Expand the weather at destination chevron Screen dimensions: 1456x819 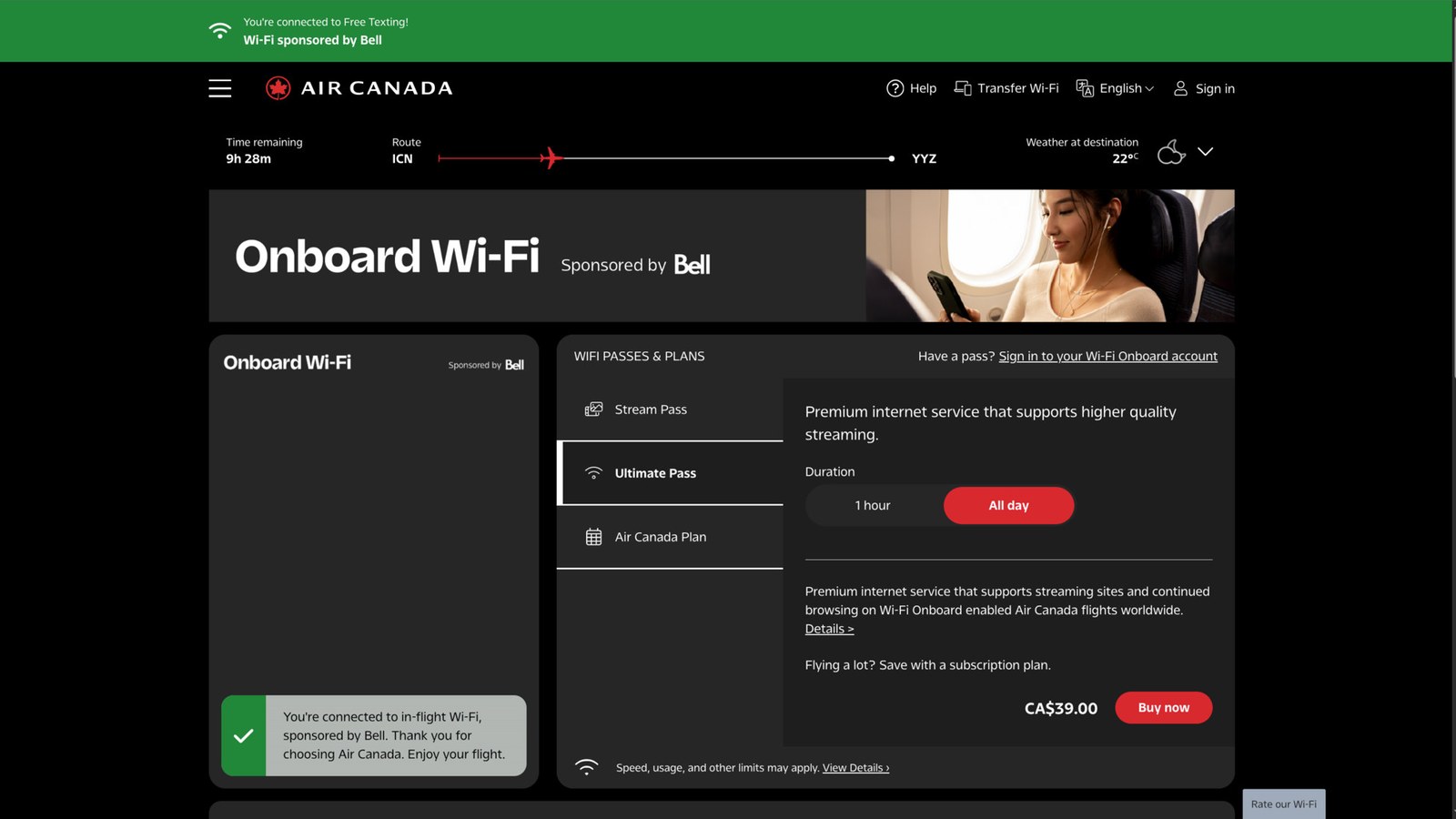point(1205,152)
